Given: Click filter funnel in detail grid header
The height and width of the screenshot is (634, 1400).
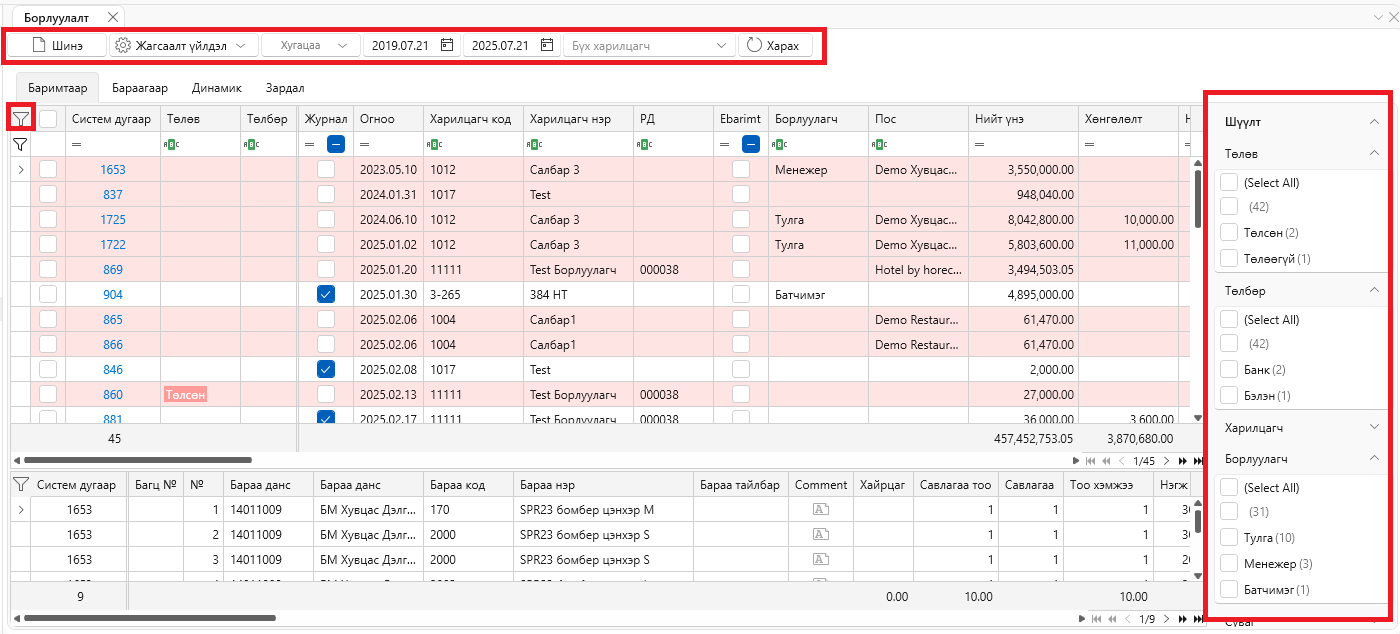Looking at the screenshot, I should tap(20, 485).
